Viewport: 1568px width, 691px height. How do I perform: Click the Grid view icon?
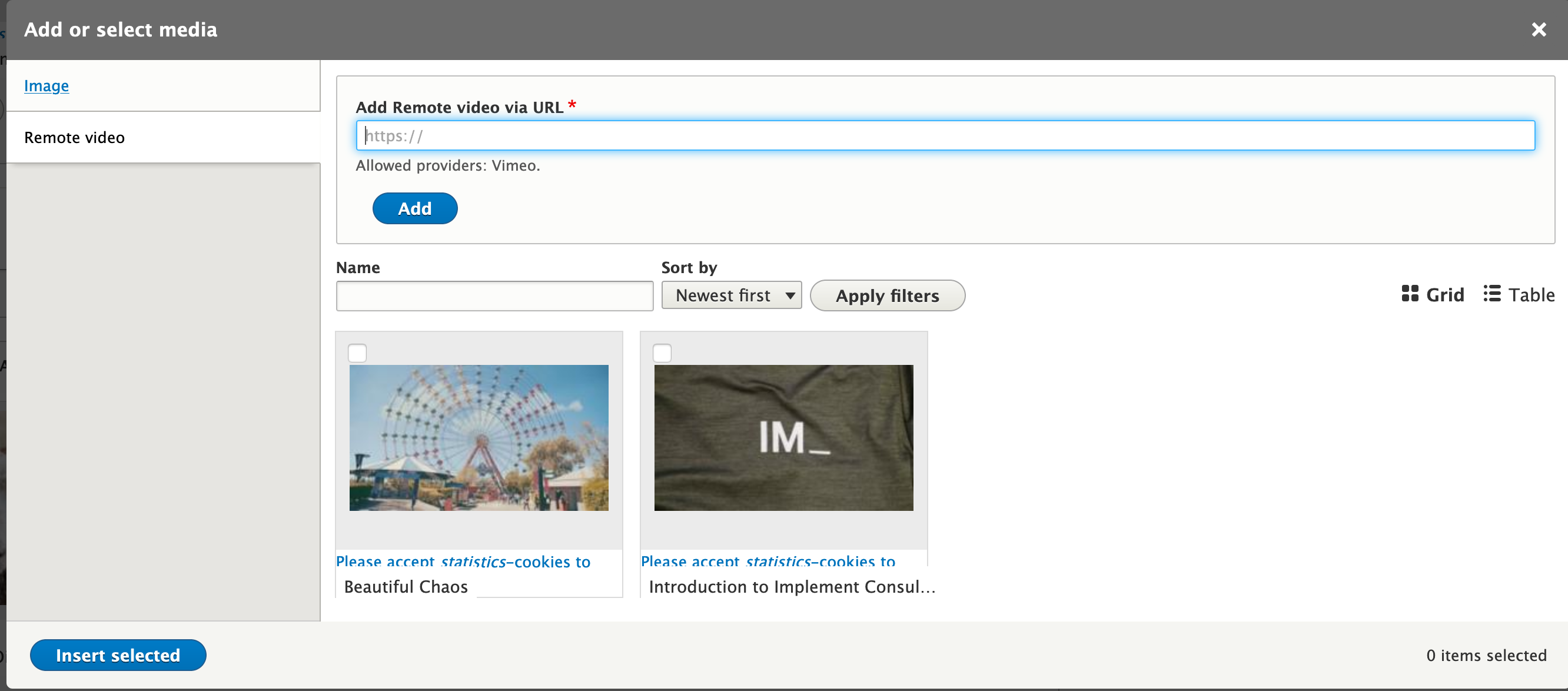click(1409, 294)
